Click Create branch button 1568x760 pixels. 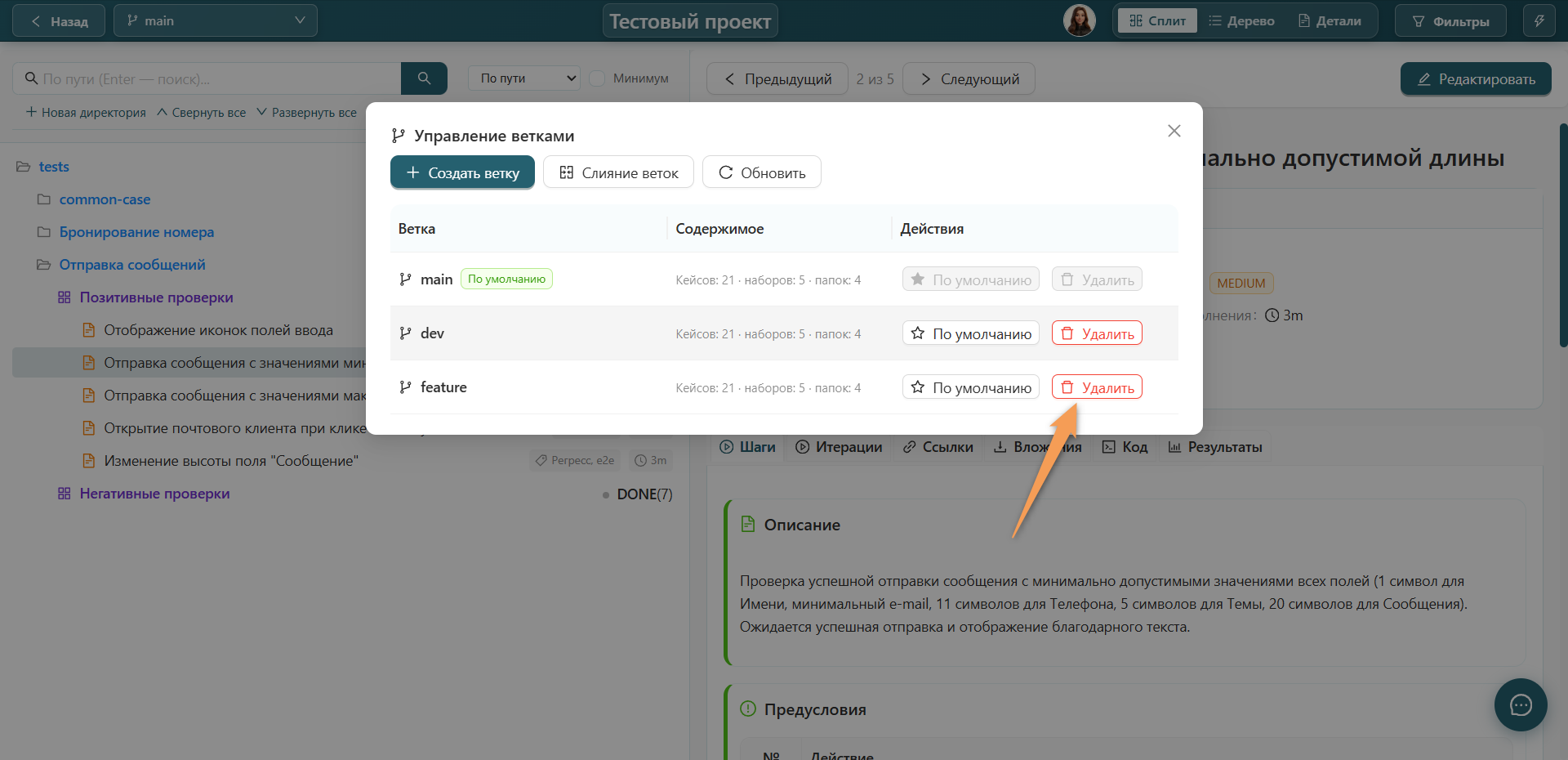(x=462, y=172)
